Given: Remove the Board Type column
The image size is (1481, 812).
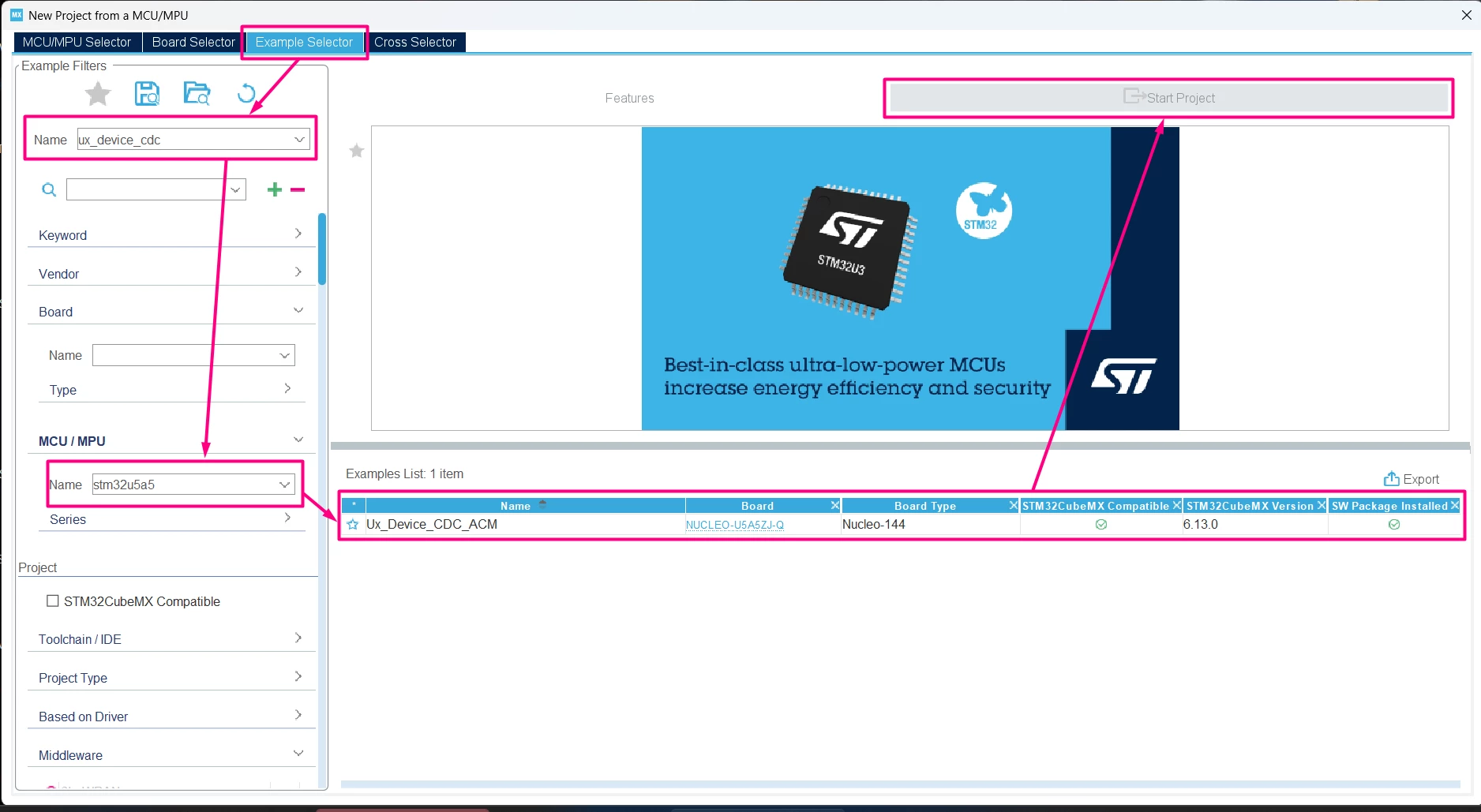Looking at the screenshot, I should 1013,505.
